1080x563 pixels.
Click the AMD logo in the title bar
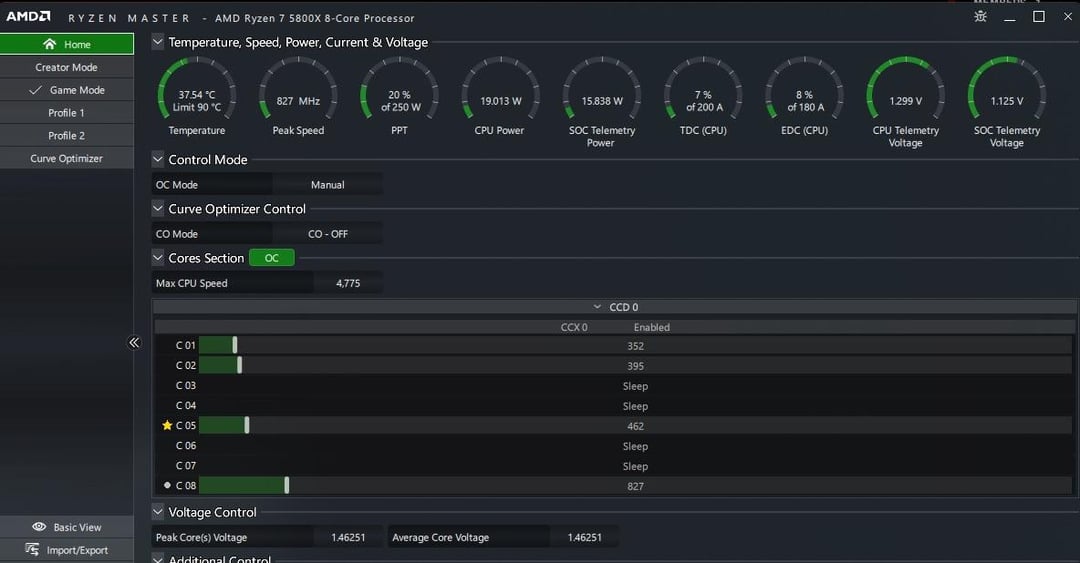[28, 17]
